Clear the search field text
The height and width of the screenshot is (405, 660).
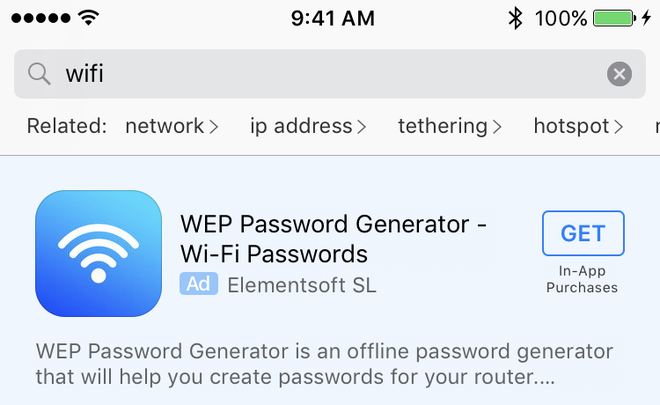[620, 74]
